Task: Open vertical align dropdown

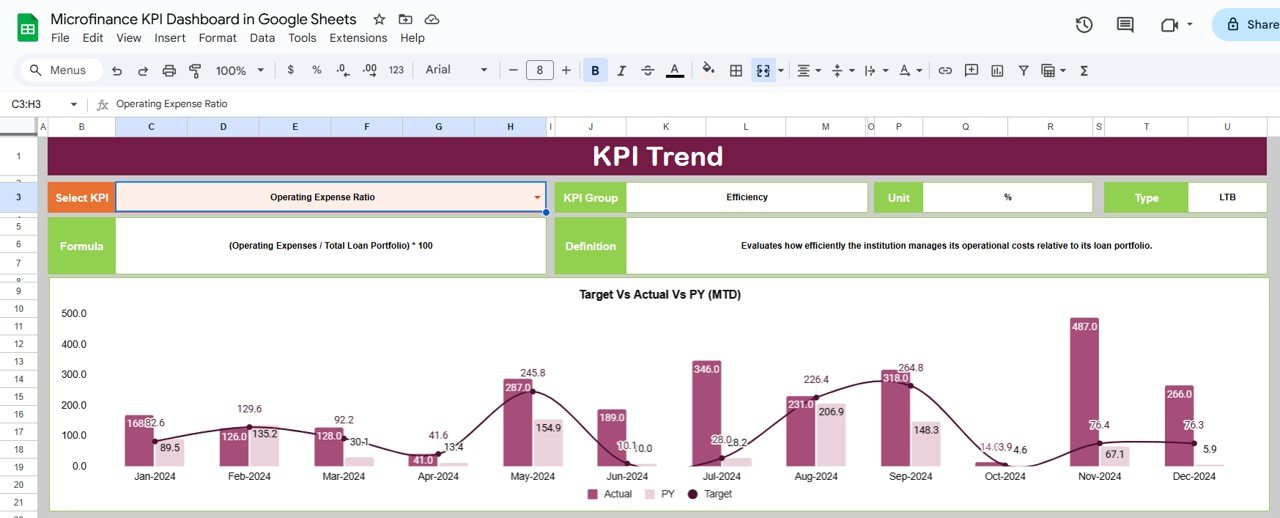Action: point(843,70)
